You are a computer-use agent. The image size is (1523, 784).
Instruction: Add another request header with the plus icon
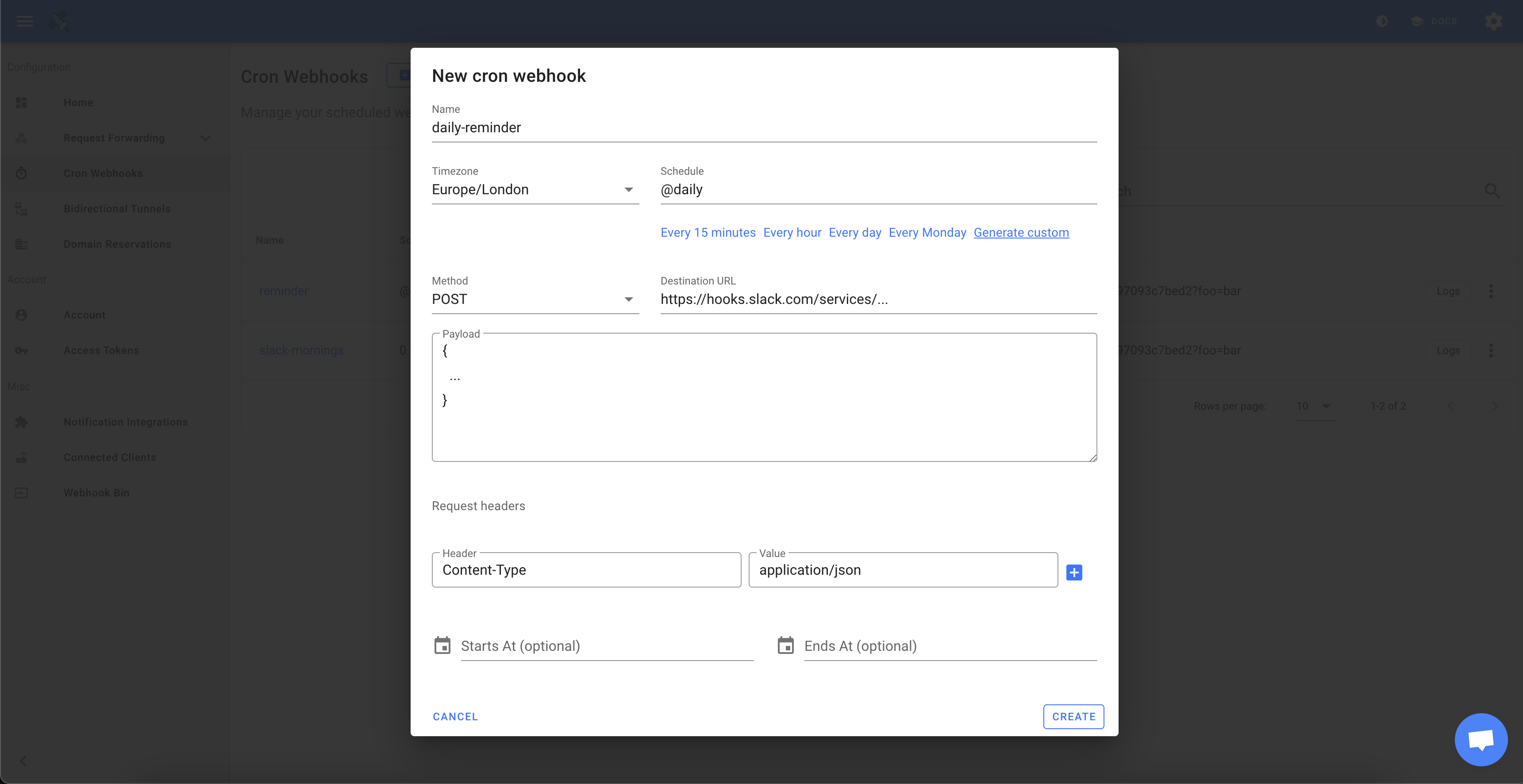1075,572
